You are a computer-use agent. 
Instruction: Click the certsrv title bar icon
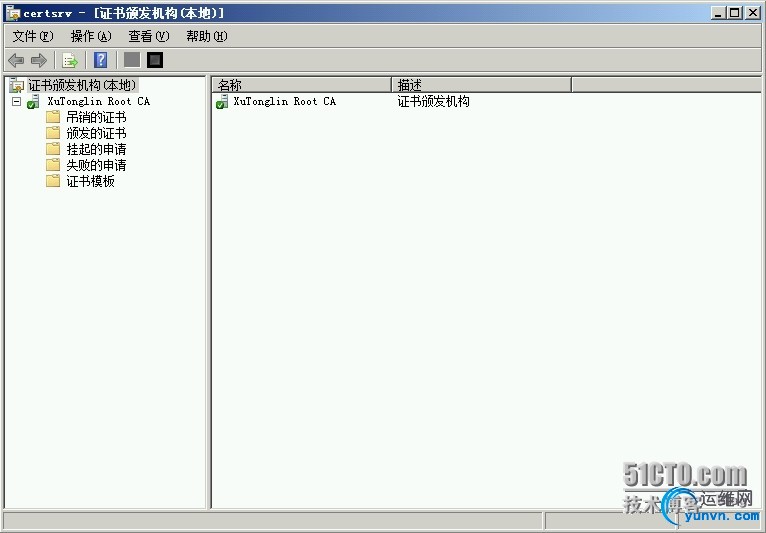point(13,13)
